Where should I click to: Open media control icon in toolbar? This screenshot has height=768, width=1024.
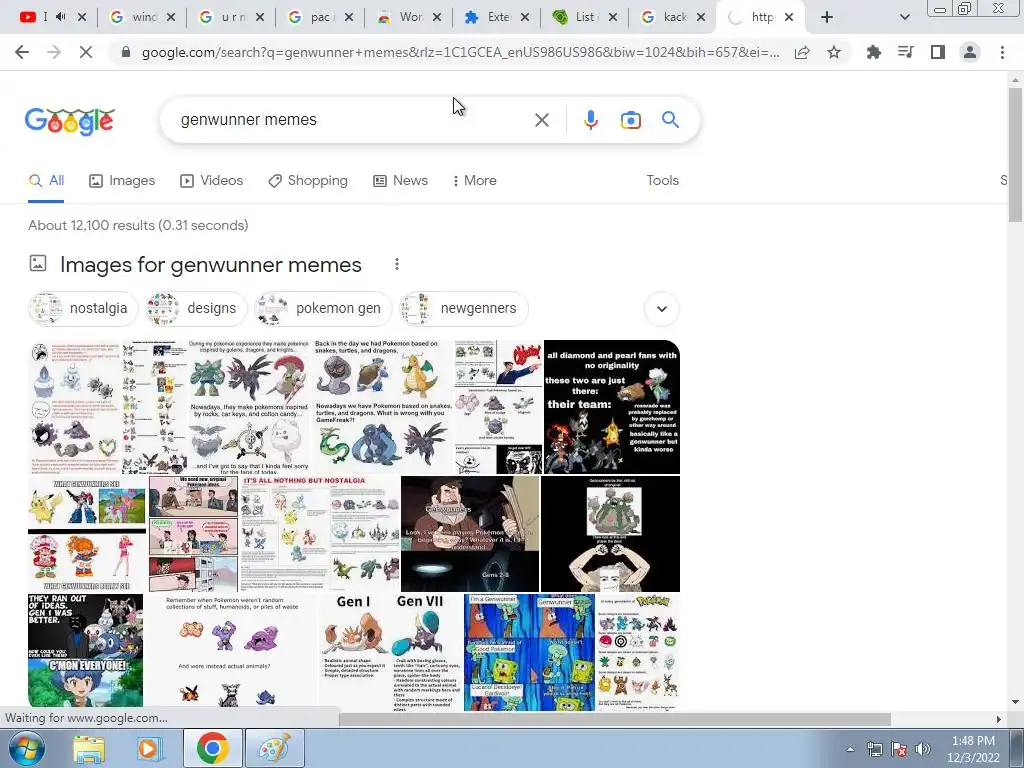(x=905, y=52)
